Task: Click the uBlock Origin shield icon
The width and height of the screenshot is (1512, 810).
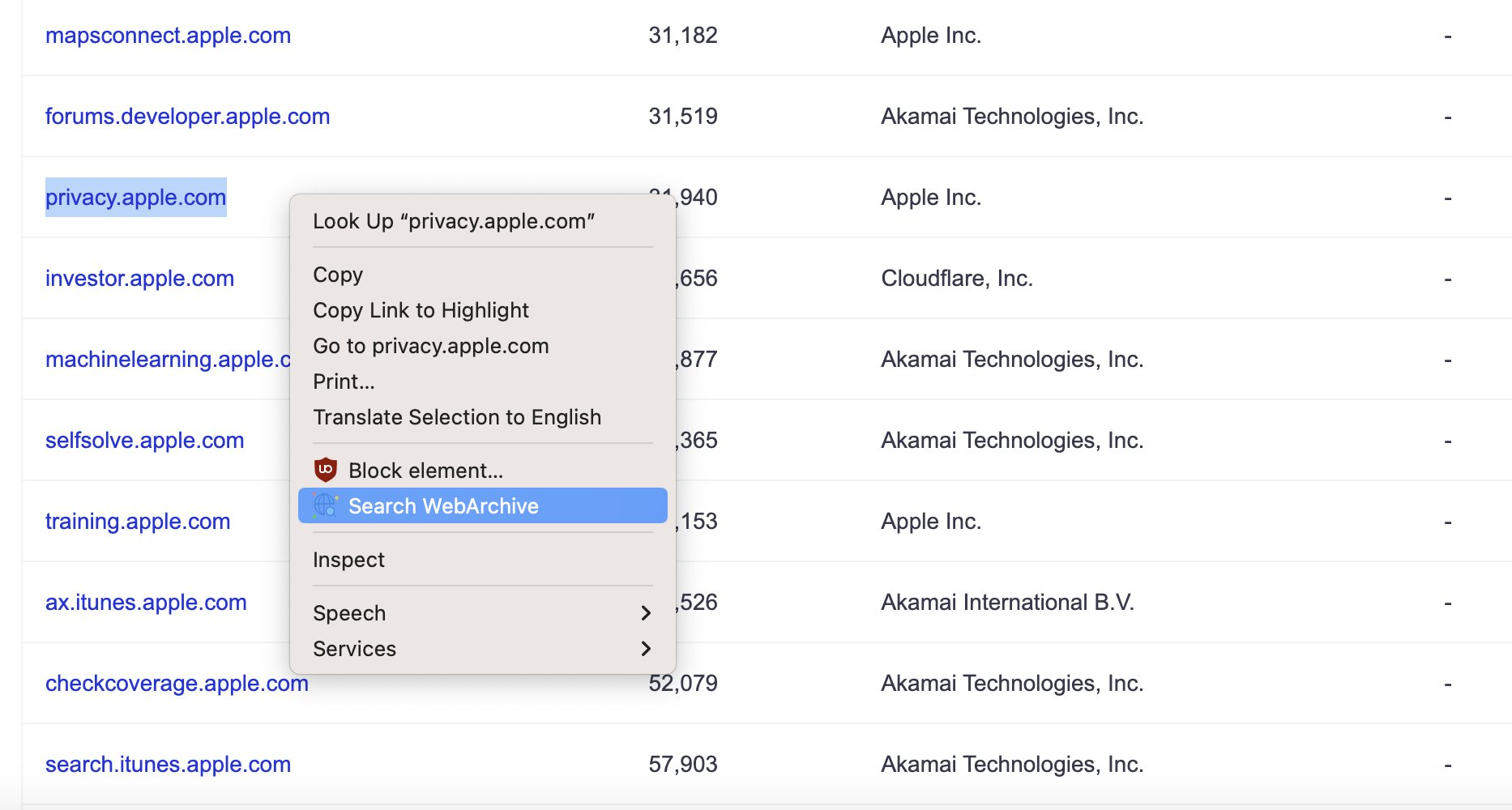Action: 326,470
